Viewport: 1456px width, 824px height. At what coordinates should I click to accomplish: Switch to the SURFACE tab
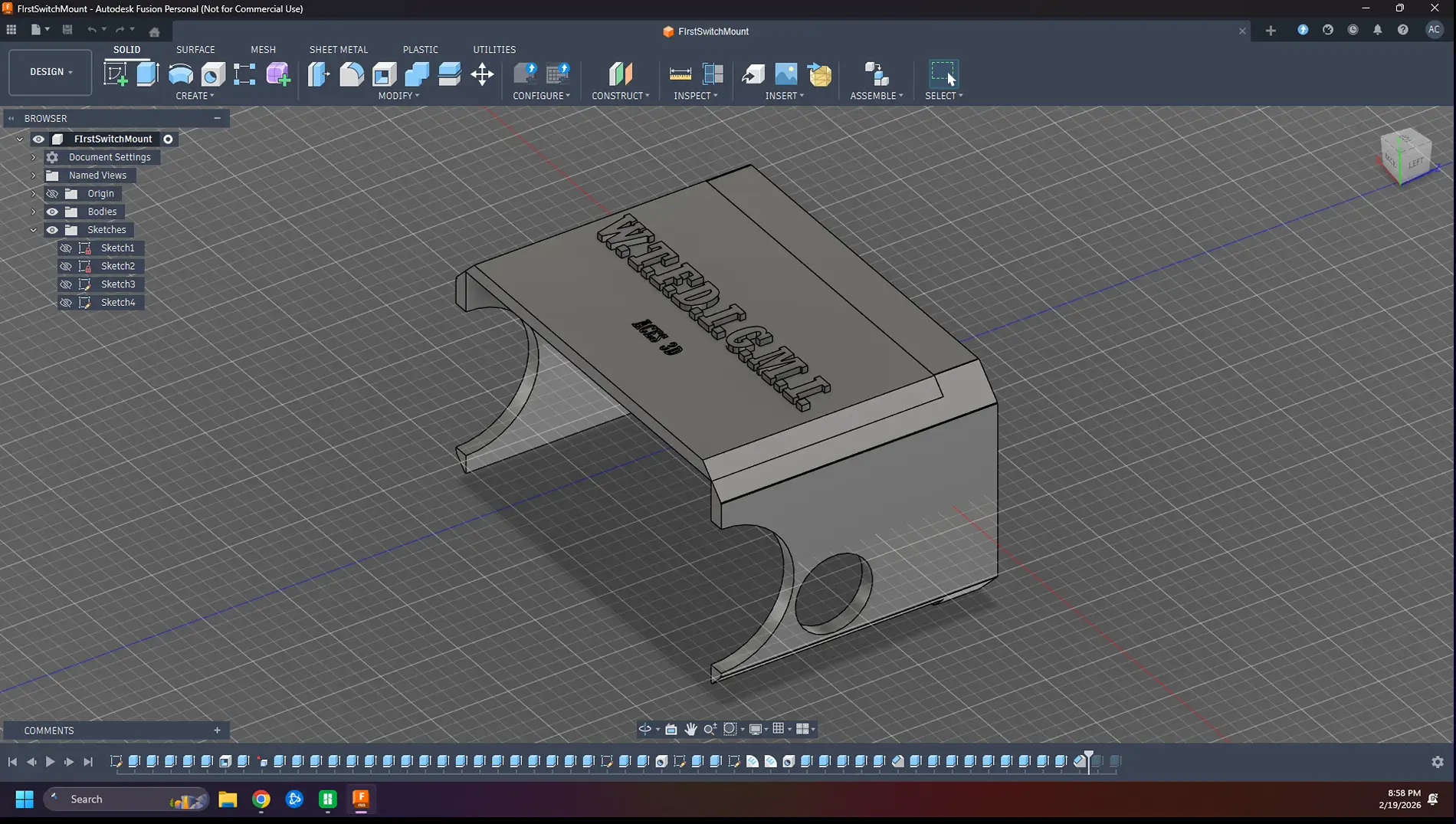(195, 49)
